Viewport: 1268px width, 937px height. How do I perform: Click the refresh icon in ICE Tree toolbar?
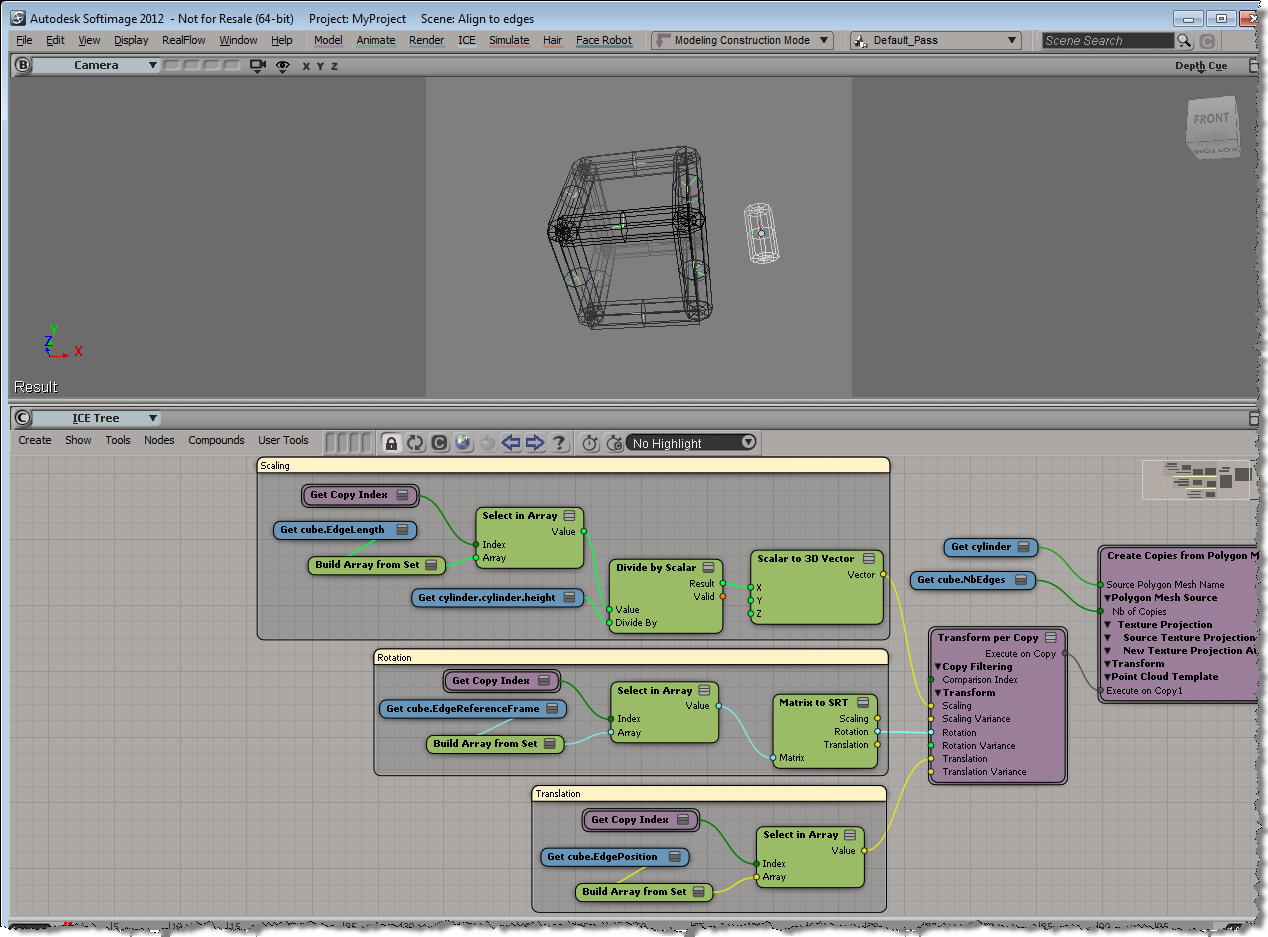pyautogui.click(x=415, y=442)
